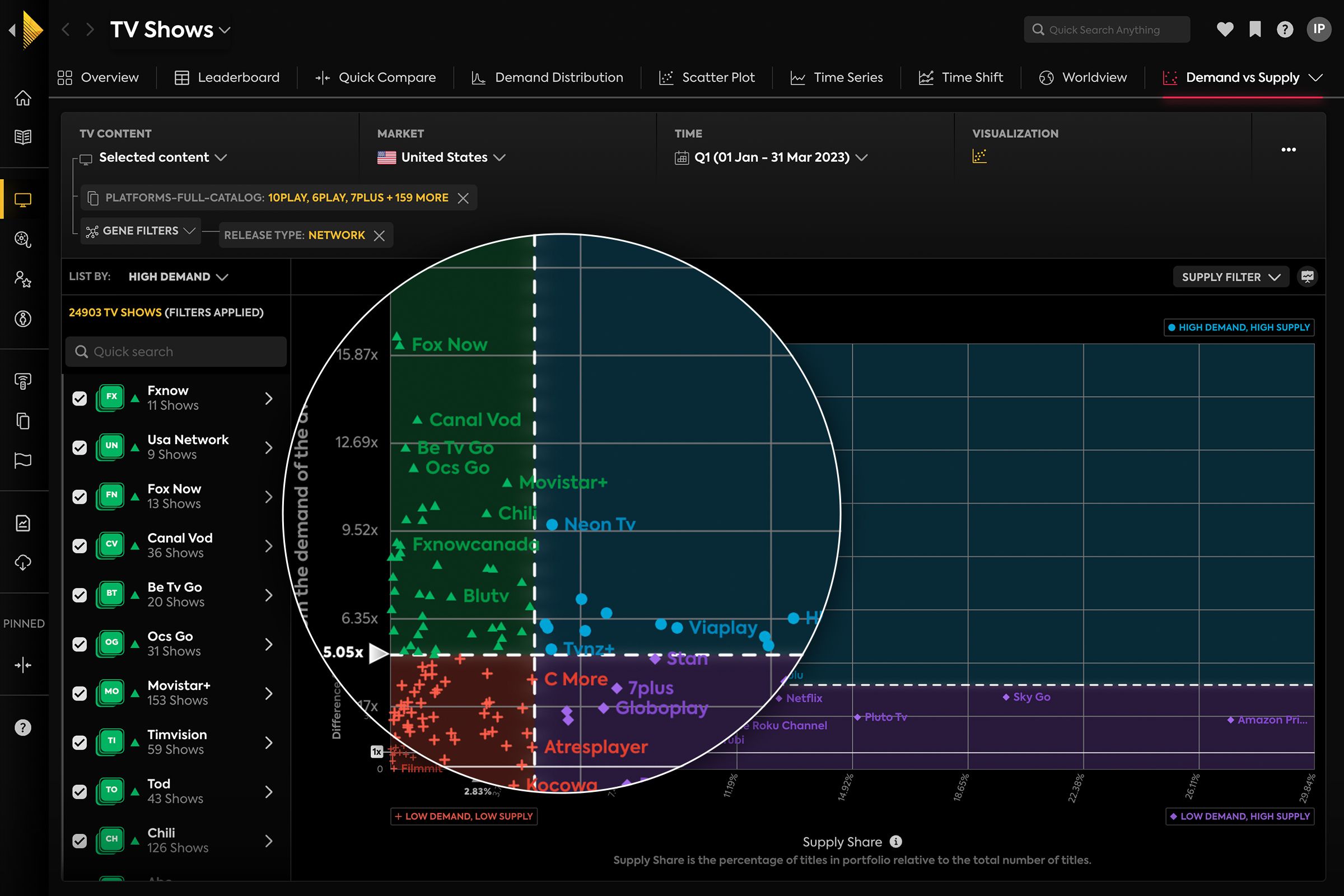Open the High Demand list-by dropdown
The width and height of the screenshot is (1344, 896).
tap(178, 277)
